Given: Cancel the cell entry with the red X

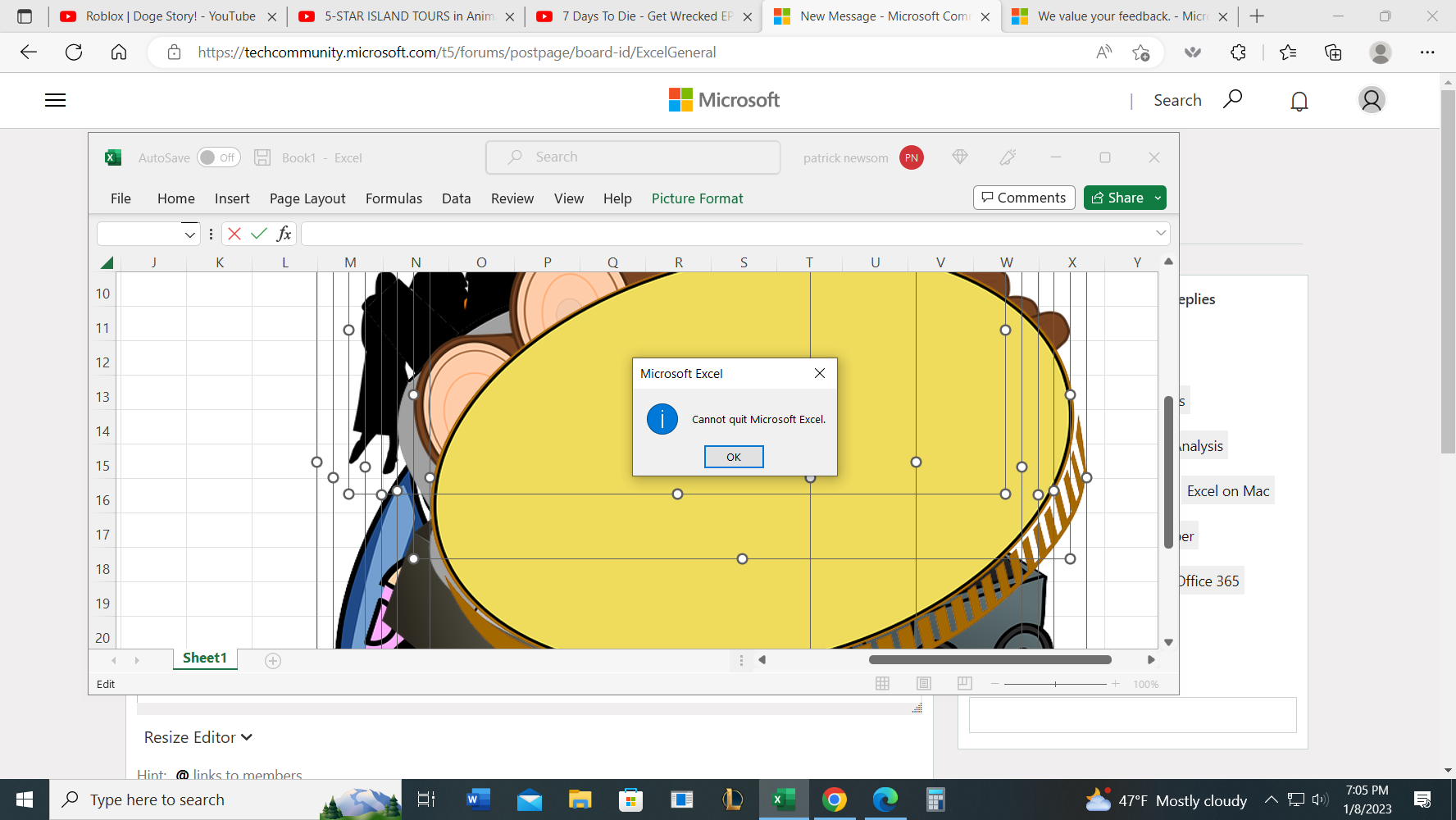Looking at the screenshot, I should pos(234,233).
